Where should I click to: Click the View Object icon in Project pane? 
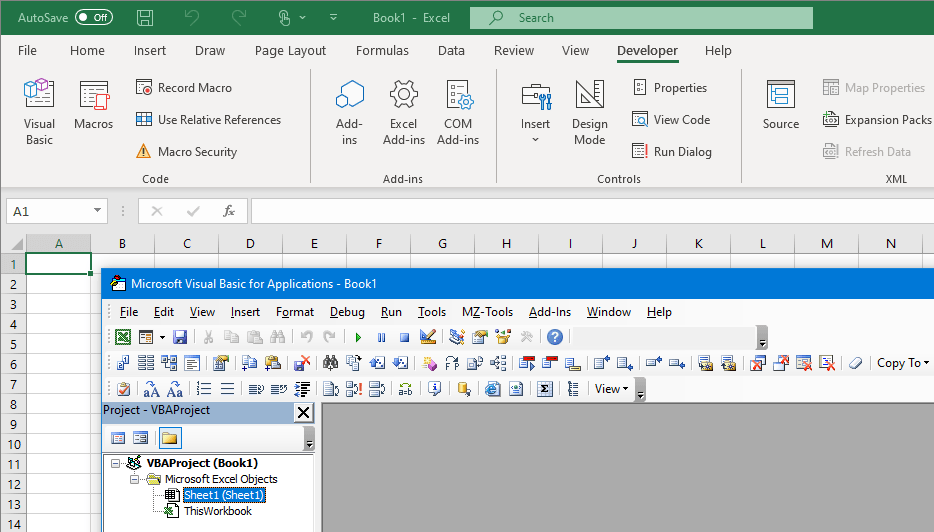pyautogui.click(x=141, y=438)
